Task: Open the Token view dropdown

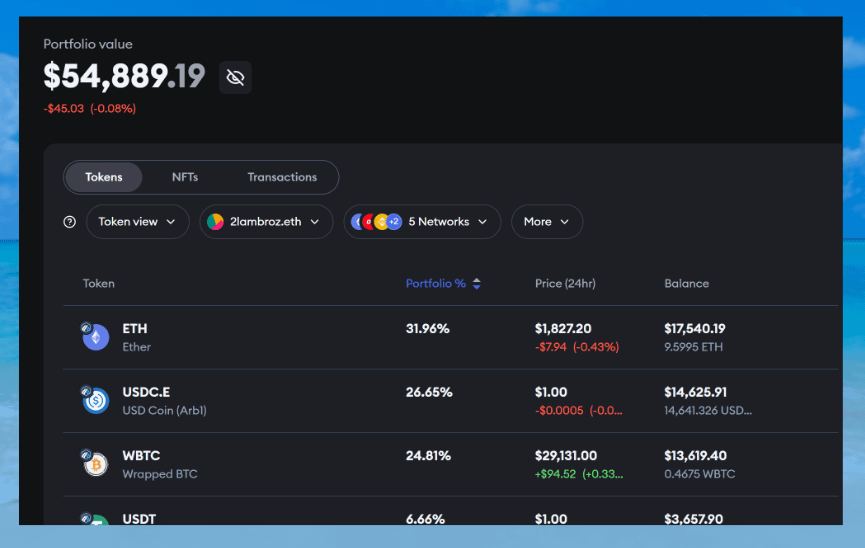Action: [137, 222]
